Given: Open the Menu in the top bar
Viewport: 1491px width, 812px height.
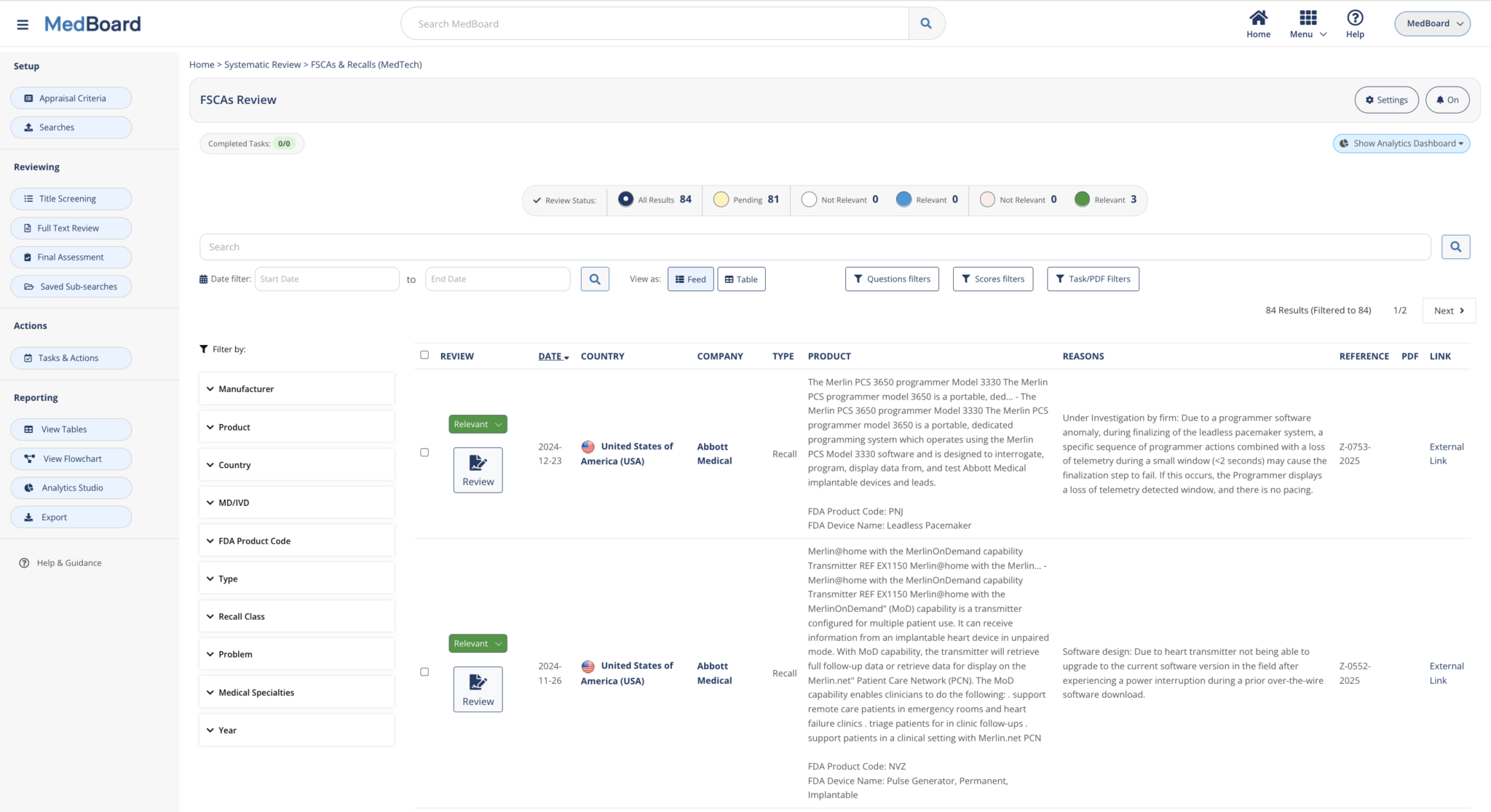Looking at the screenshot, I should [1307, 23].
